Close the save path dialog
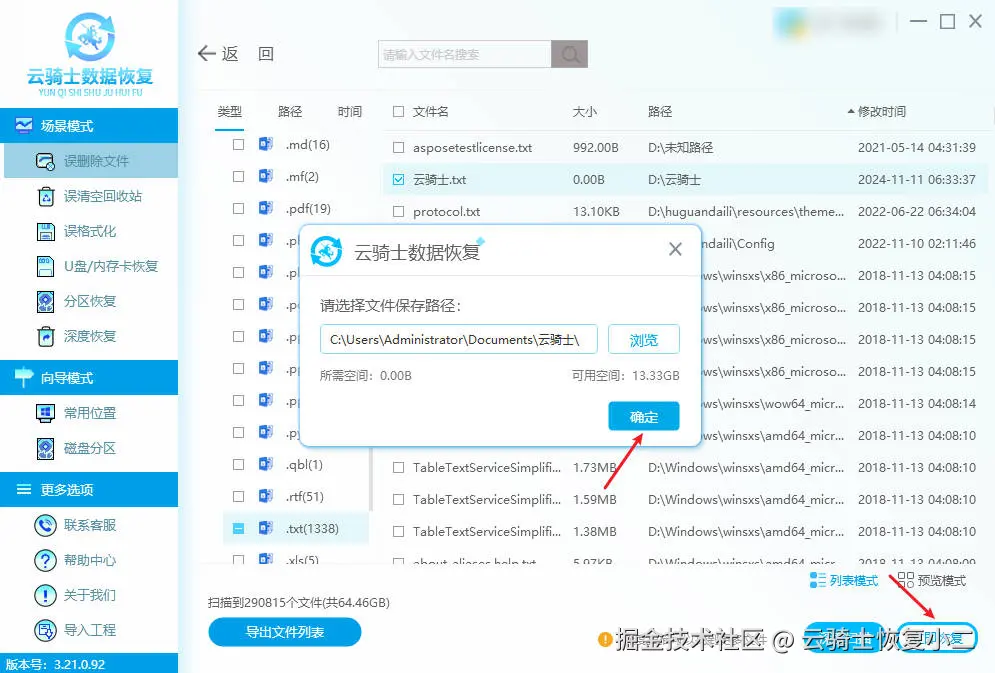The height and width of the screenshot is (673, 995). (675, 250)
